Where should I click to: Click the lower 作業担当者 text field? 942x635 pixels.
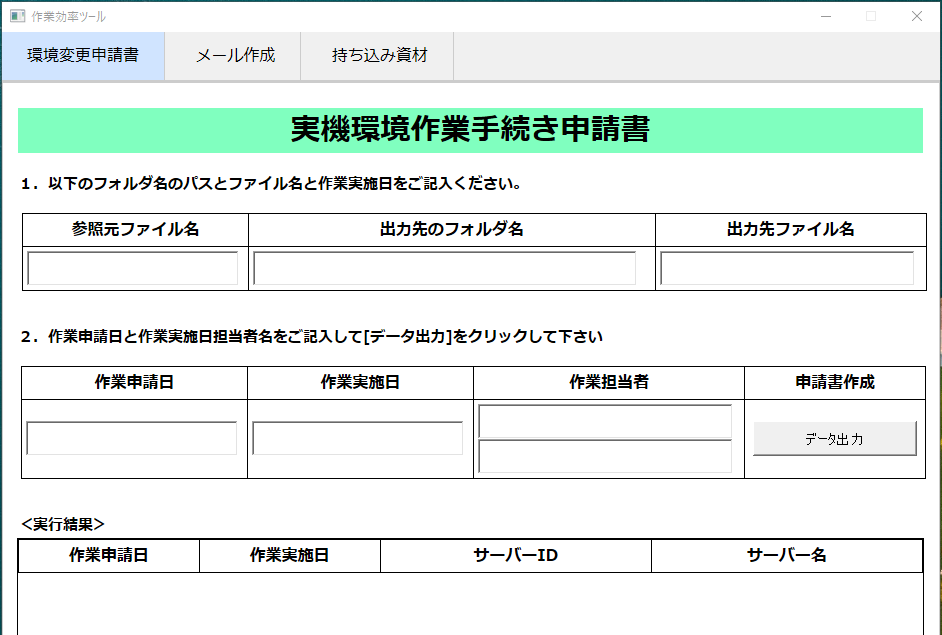click(605, 456)
